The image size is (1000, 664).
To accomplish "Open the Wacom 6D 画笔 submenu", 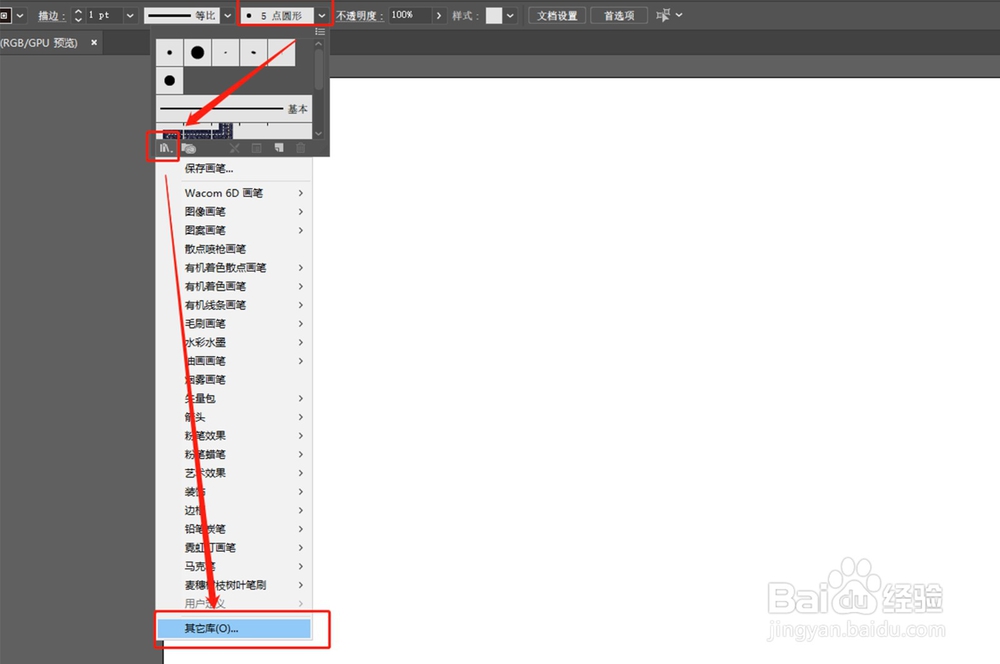I will pos(234,193).
